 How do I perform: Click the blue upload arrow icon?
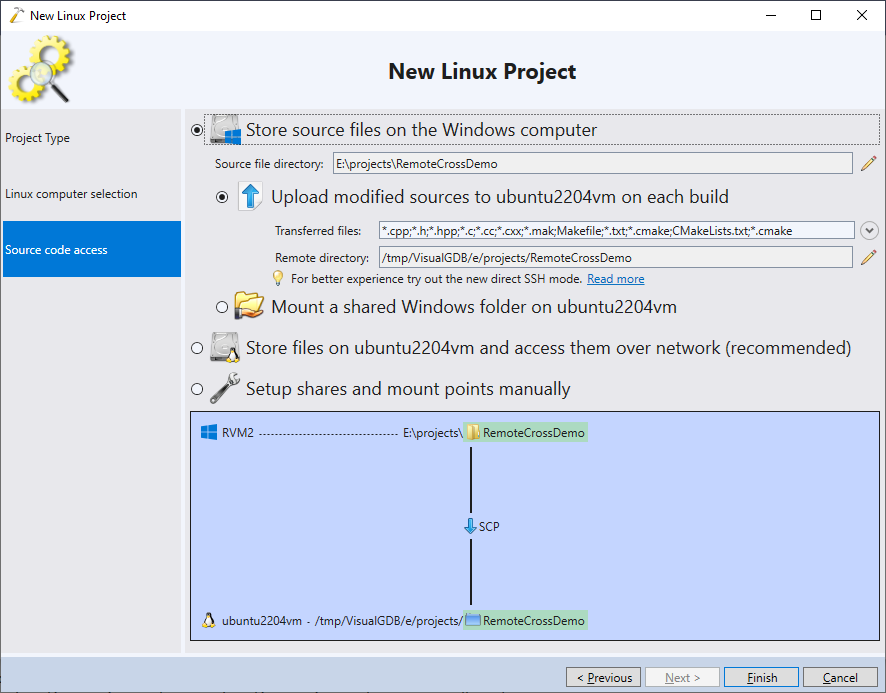click(x=250, y=196)
